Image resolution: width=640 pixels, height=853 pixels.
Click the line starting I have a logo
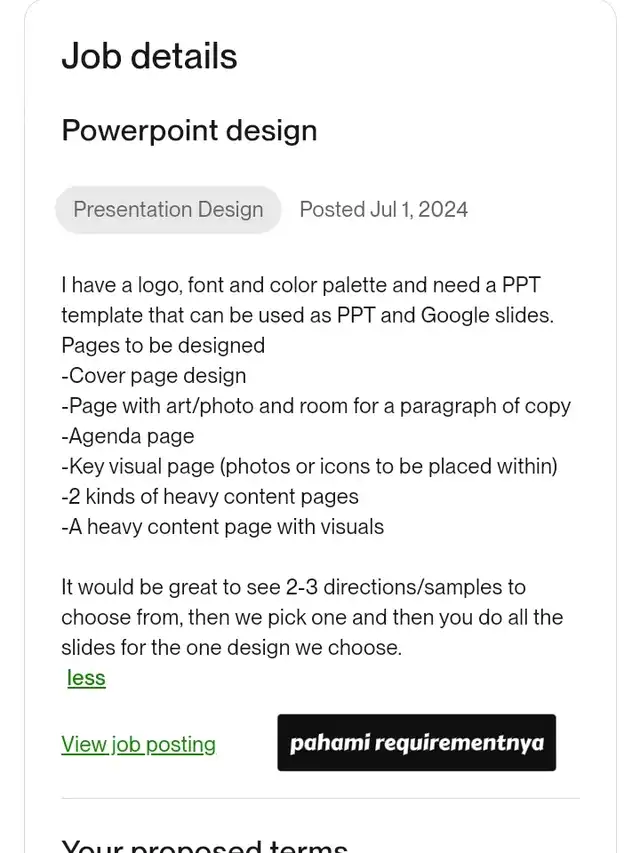pyautogui.click(x=300, y=285)
